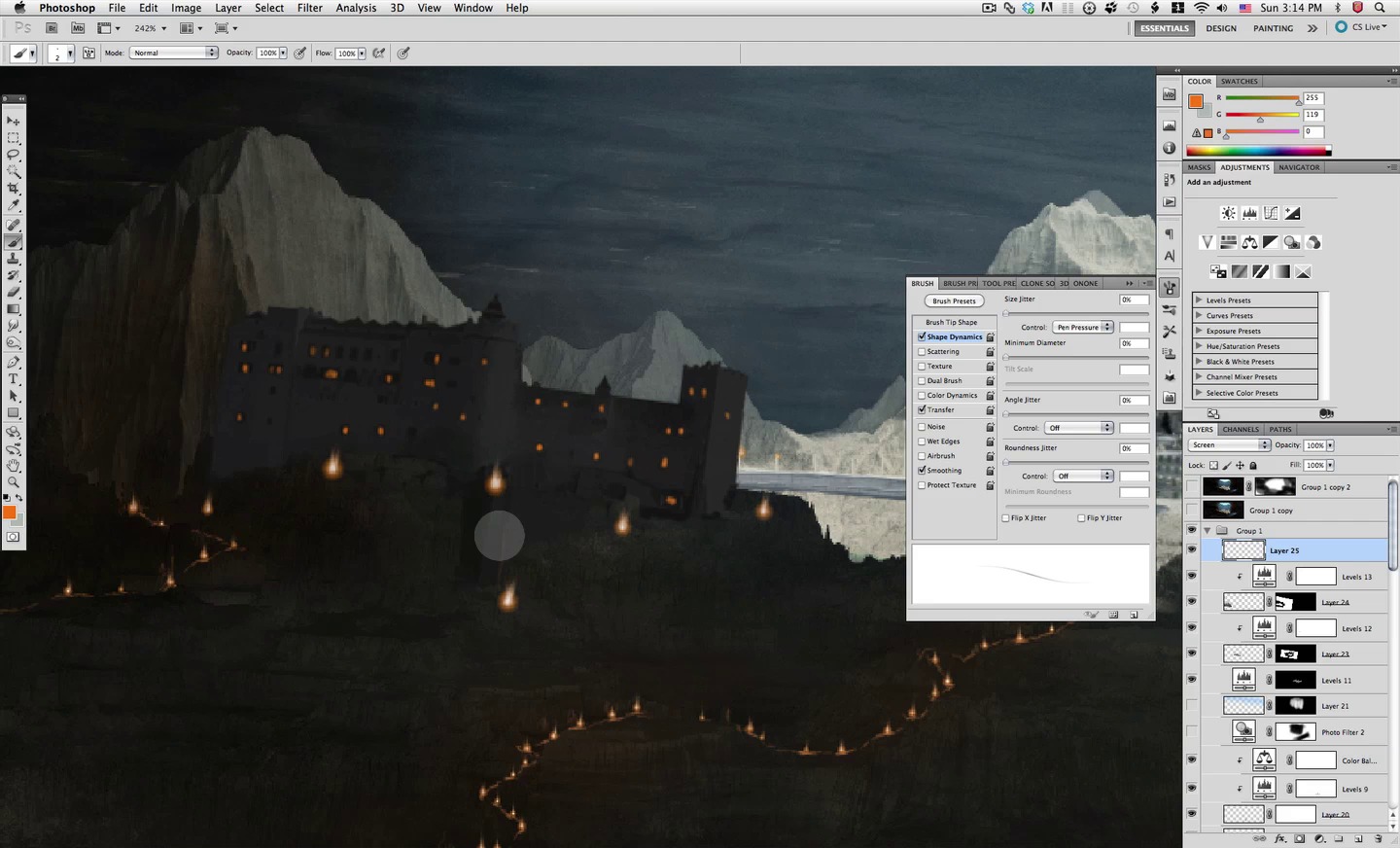Screen dimensions: 1400x848
Task: Expand Curves Presets
Action: (x=1199, y=315)
